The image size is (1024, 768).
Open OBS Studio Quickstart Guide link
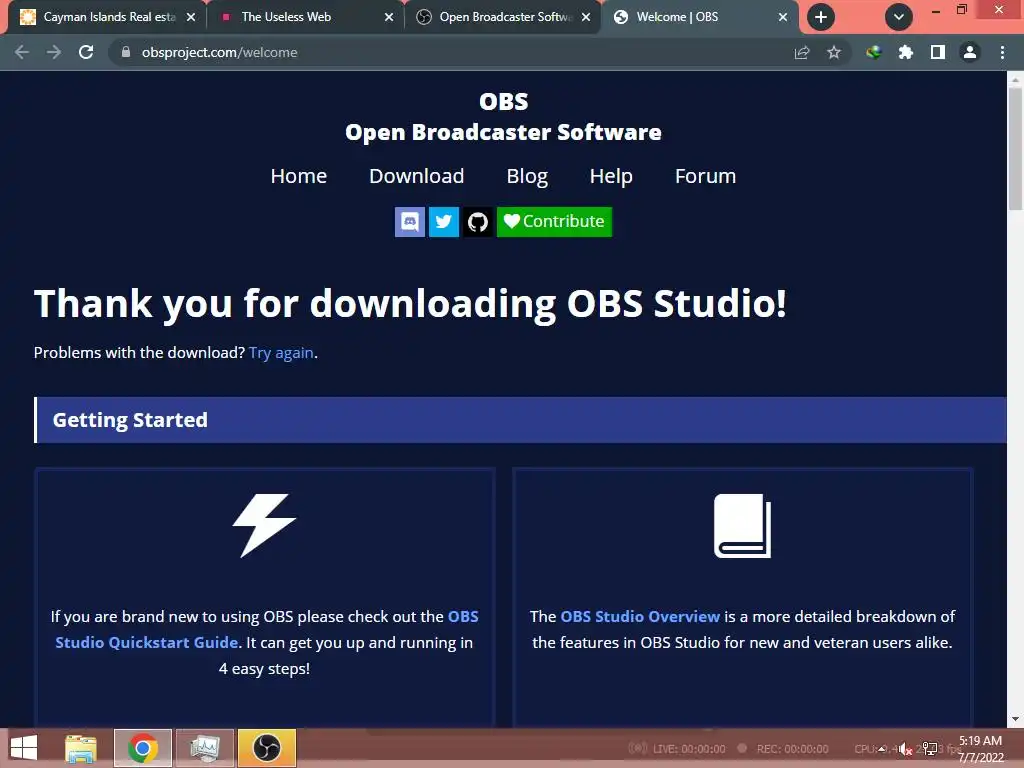266,630
